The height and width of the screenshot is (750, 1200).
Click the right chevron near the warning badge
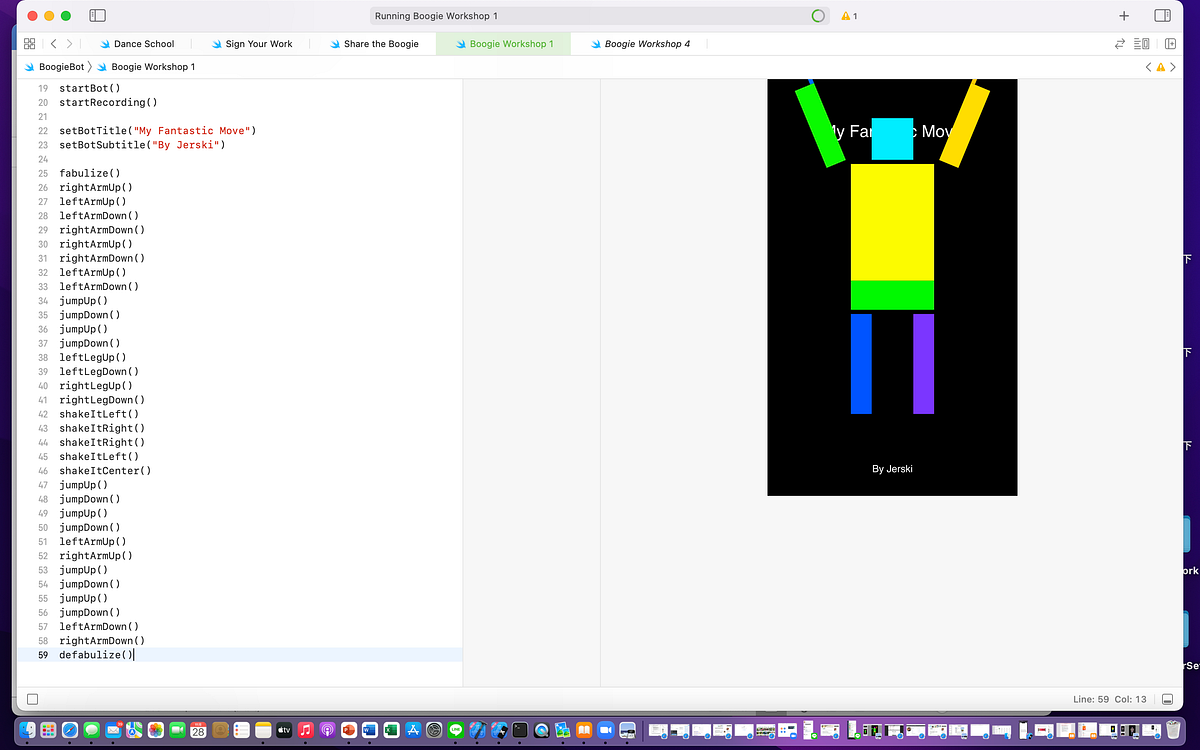tap(1172, 66)
